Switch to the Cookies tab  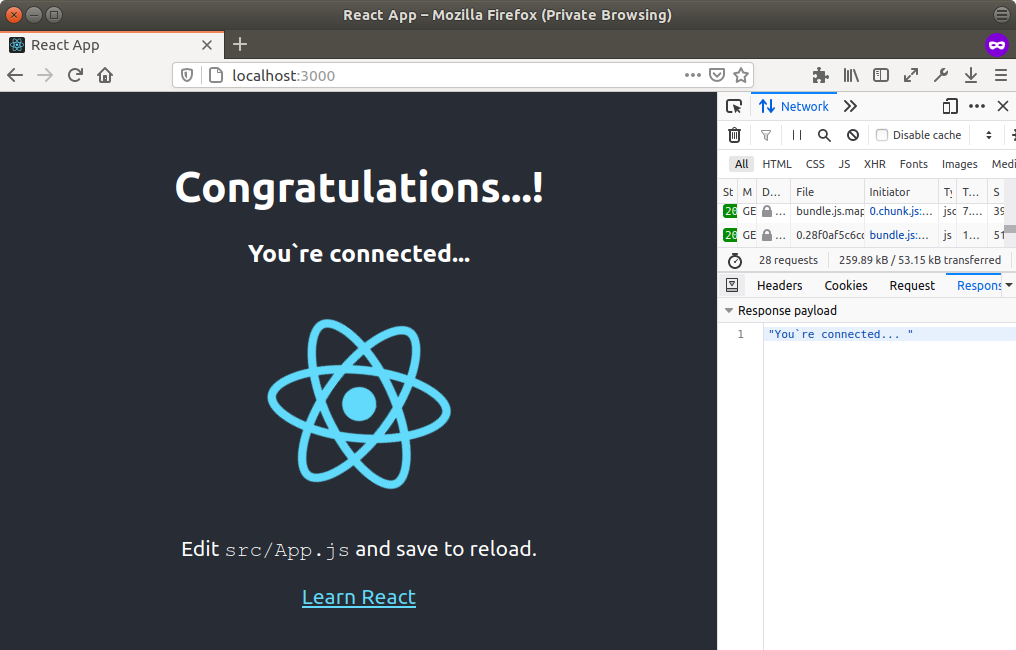(845, 285)
